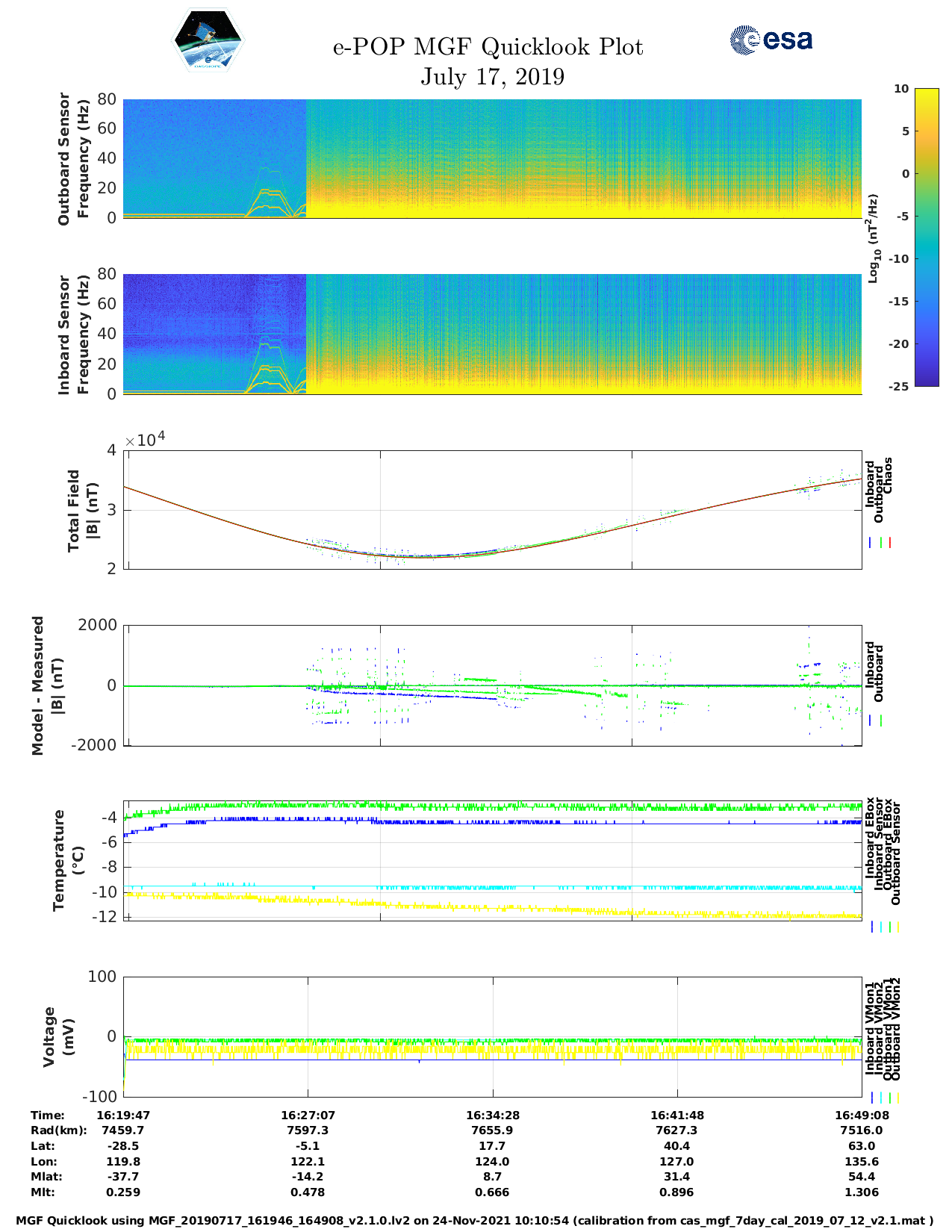Image resolution: width=952 pixels, height=1232 pixels.
Task: Click cyan legend marker beside Voltage plot
Action: coord(881,1098)
